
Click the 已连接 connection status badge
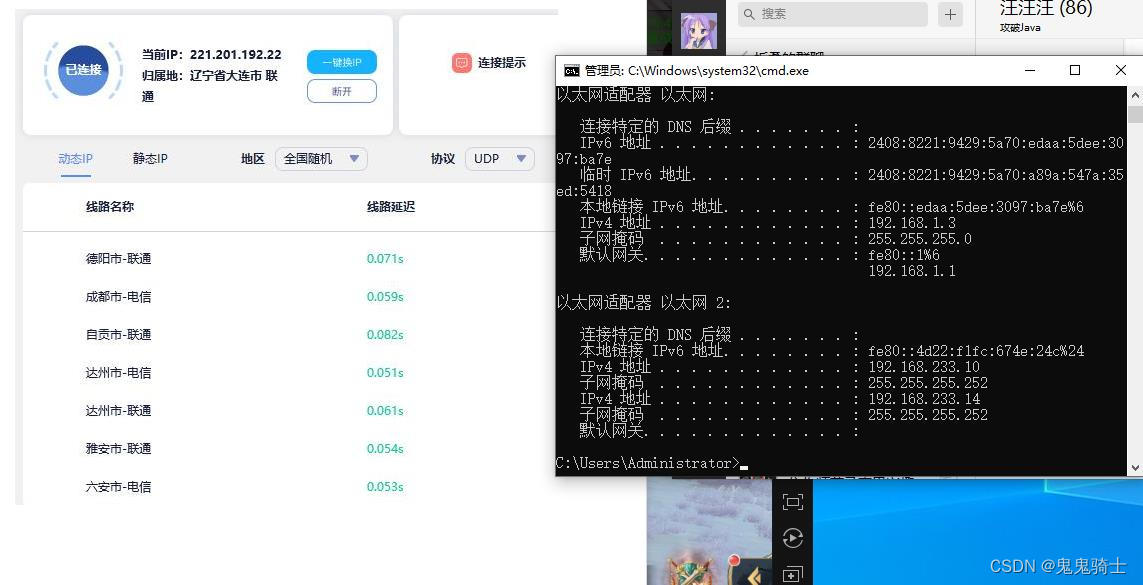[82, 71]
